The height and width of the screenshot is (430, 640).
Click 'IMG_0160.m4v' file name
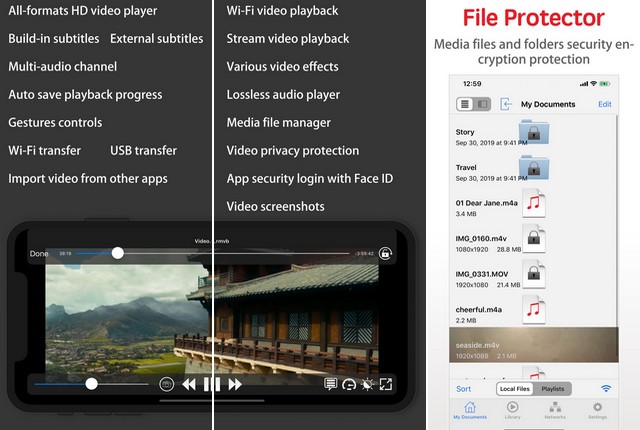(x=481, y=238)
